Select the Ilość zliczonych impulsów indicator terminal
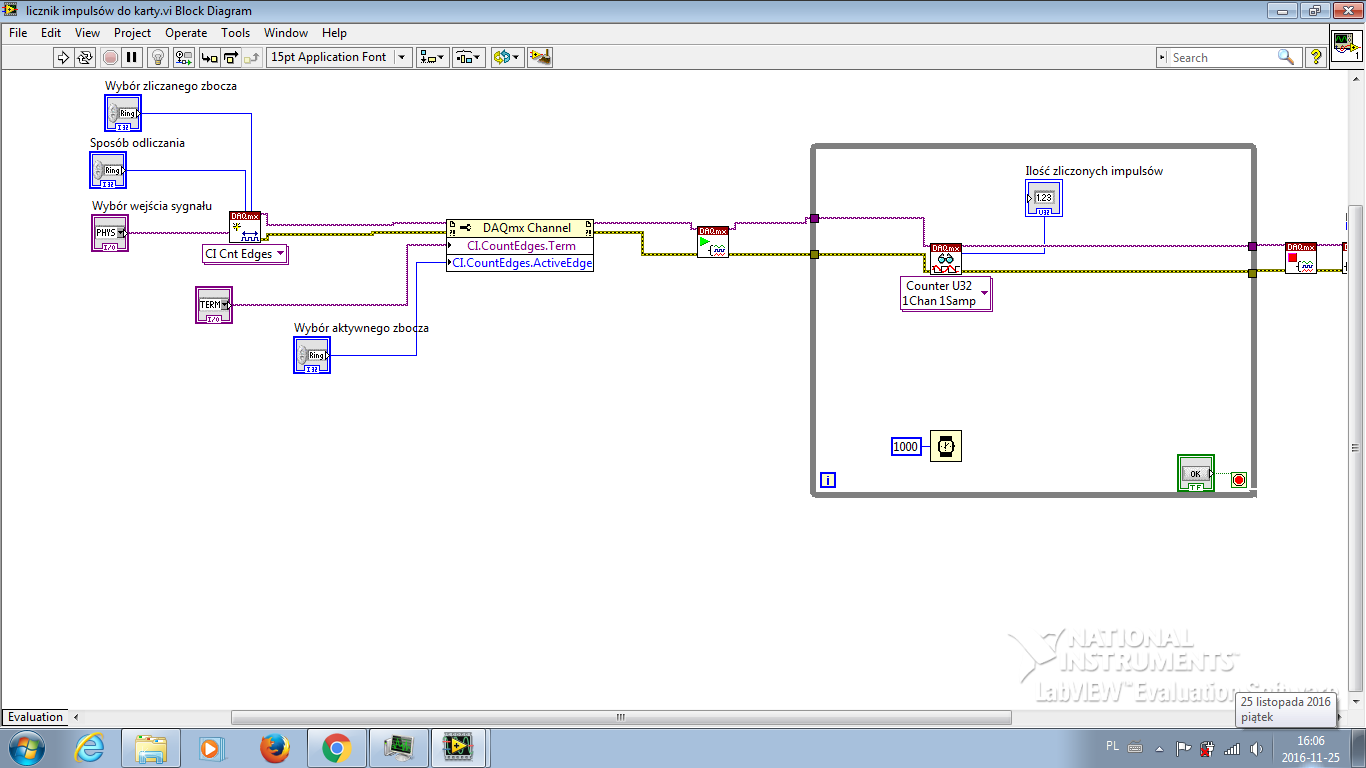The image size is (1366, 768). point(1044,198)
